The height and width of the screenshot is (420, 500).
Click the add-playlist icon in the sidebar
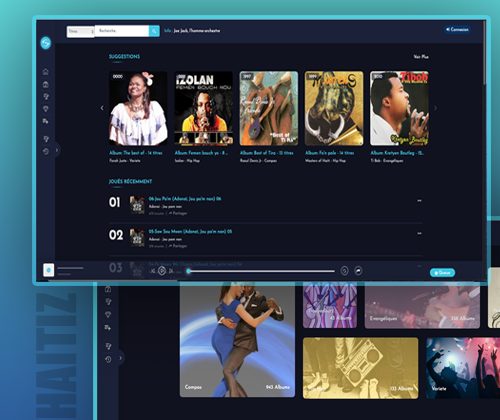tap(46, 121)
